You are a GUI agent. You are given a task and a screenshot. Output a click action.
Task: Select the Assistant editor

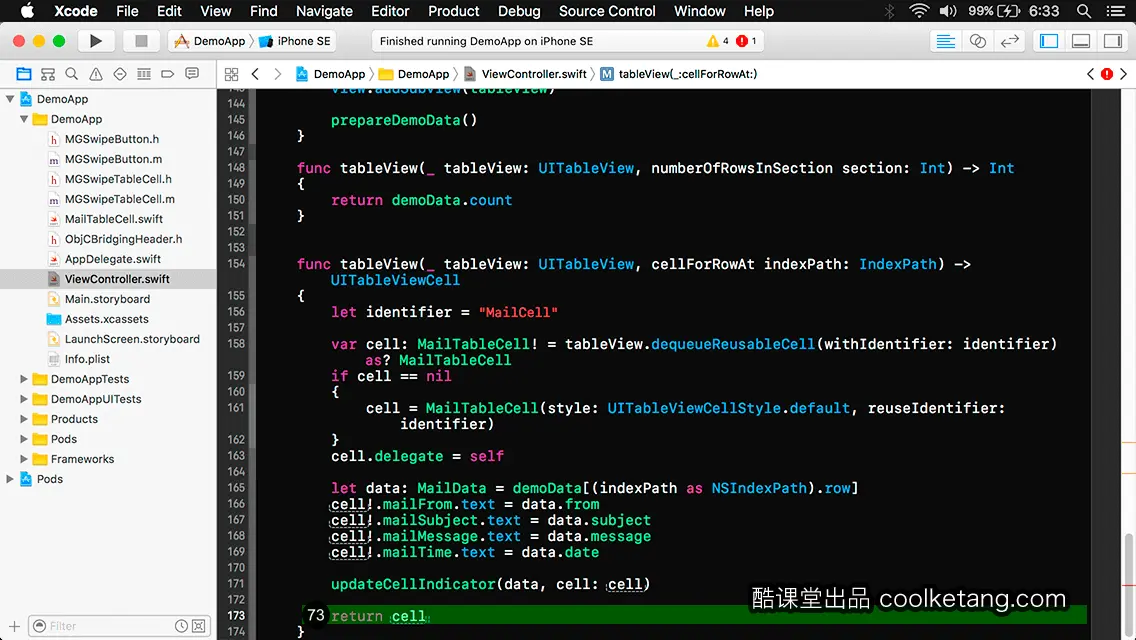point(977,41)
